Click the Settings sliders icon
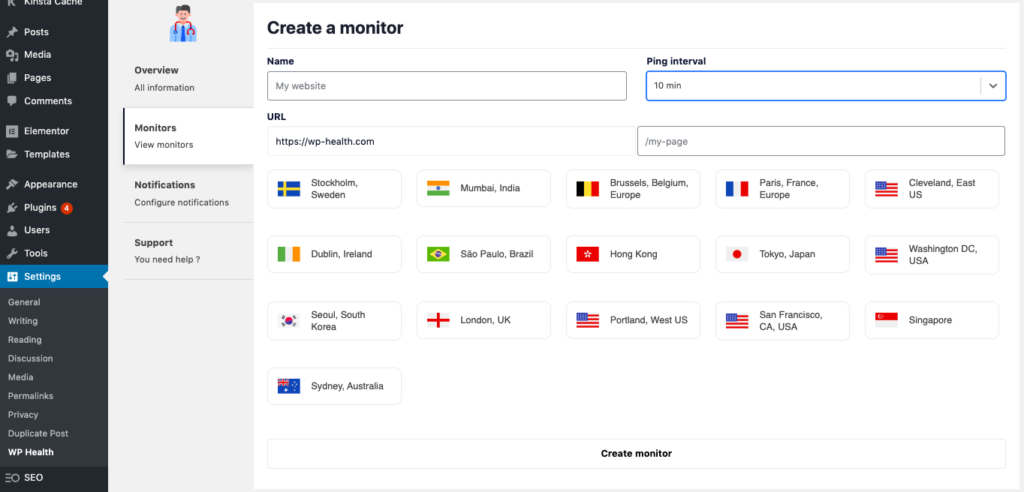 (12, 276)
